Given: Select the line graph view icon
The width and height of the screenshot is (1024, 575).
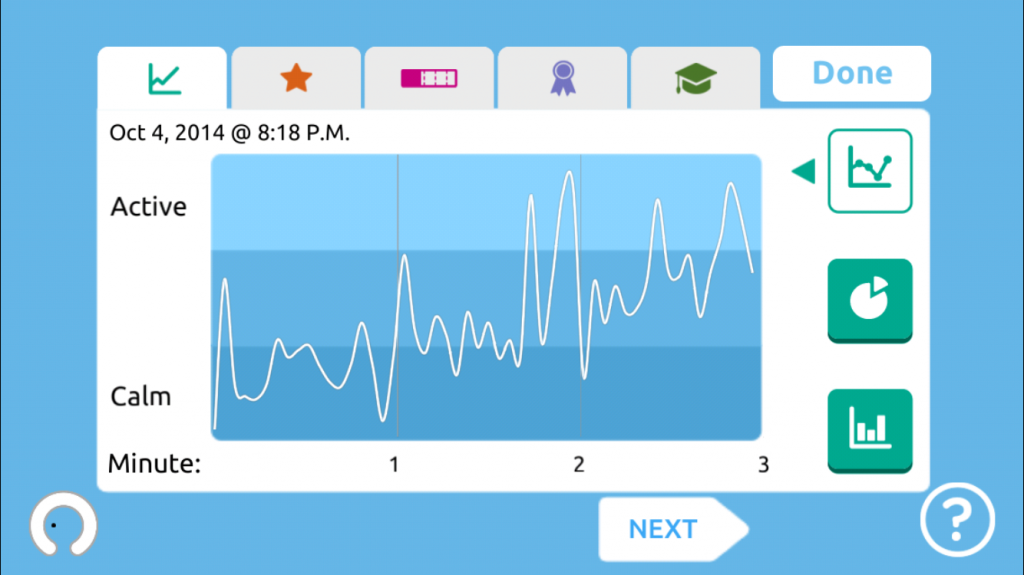Looking at the screenshot, I should pos(870,171).
